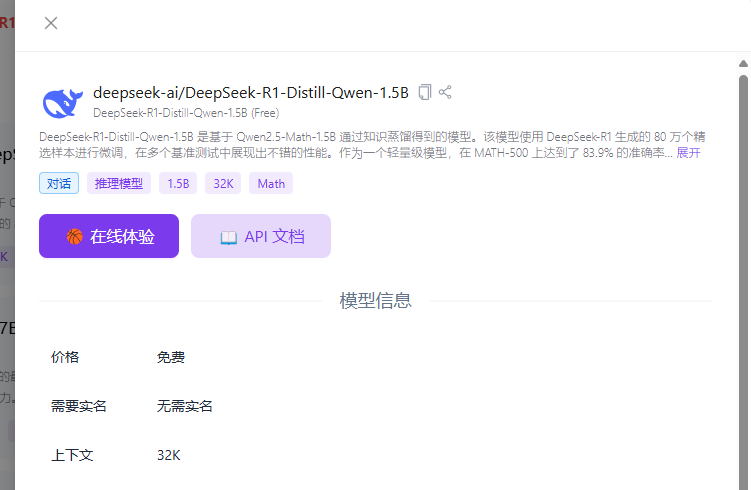Click the 1.5B tag

(x=178, y=183)
